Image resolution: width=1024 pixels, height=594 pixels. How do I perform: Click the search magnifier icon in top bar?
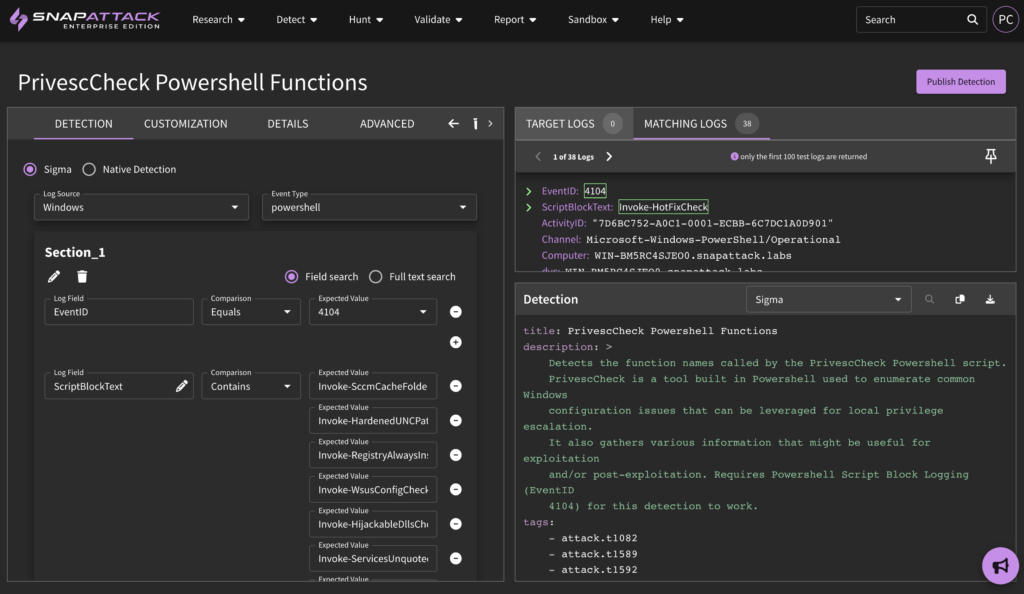pyautogui.click(x=972, y=20)
